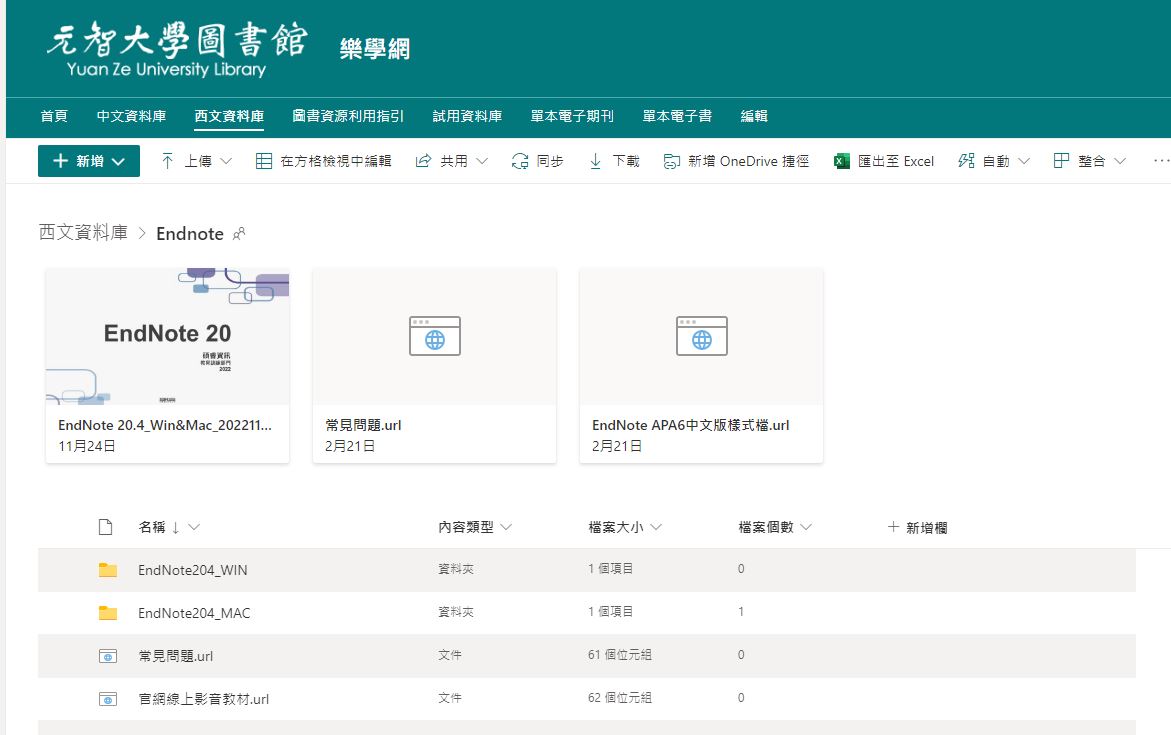Viewport: 1171px width, 735px height.
Task: Click the automate flow icon
Action: point(966,161)
